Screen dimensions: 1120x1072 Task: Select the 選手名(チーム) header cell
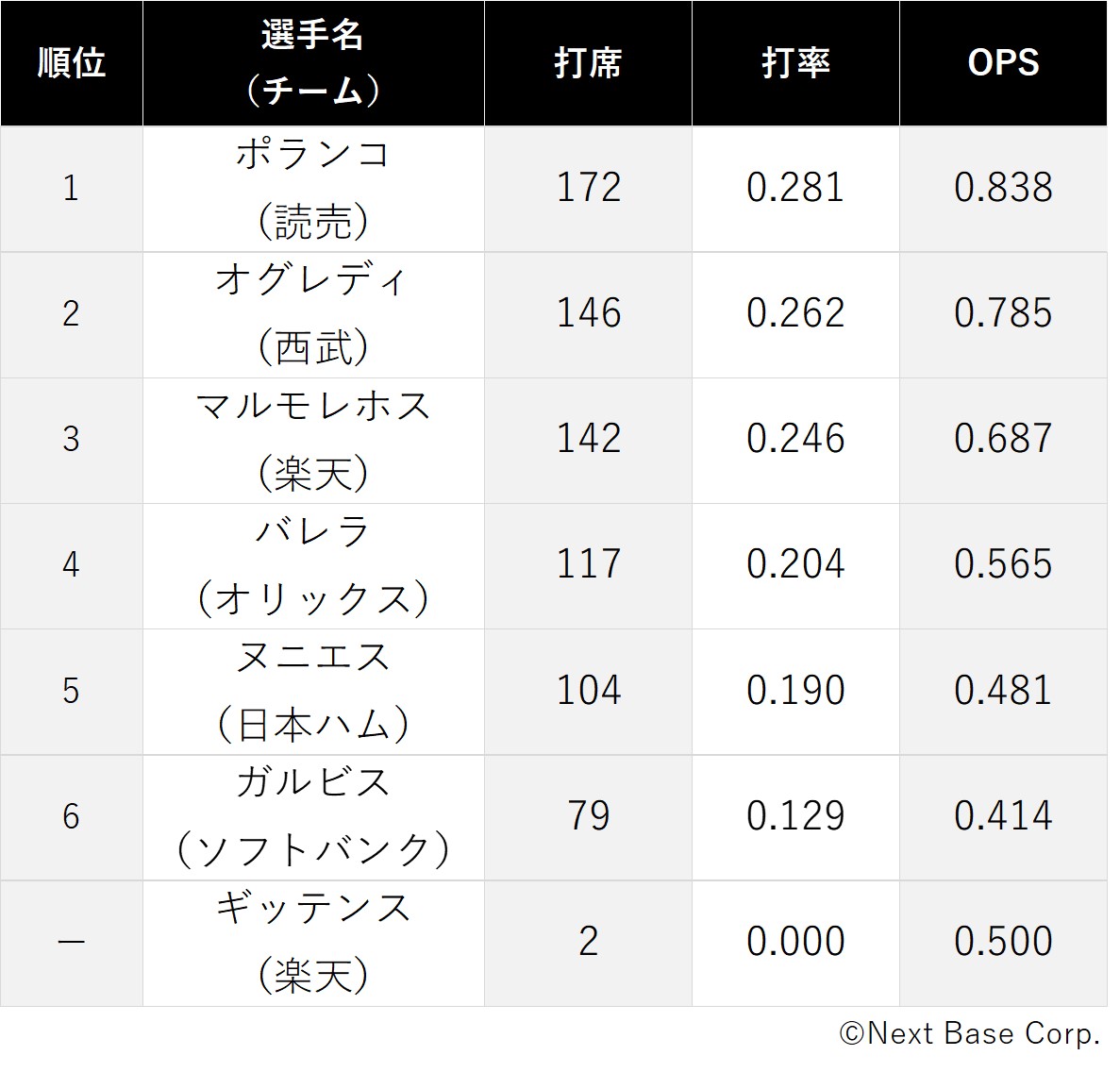coord(313,63)
